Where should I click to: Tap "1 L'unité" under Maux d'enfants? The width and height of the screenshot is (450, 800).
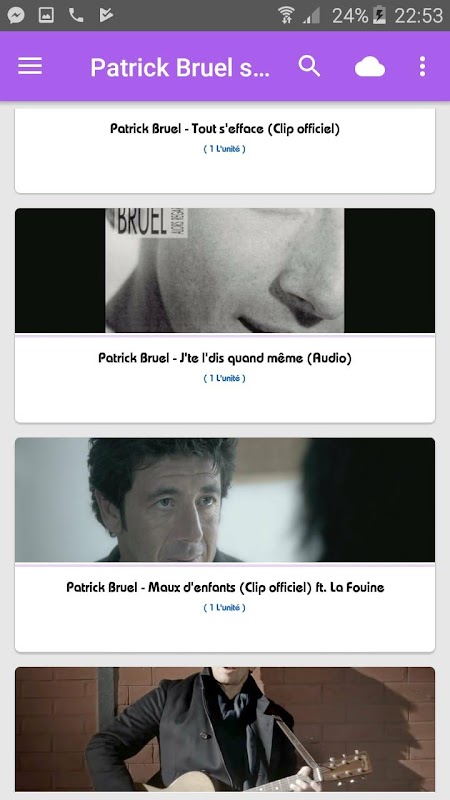[224, 608]
